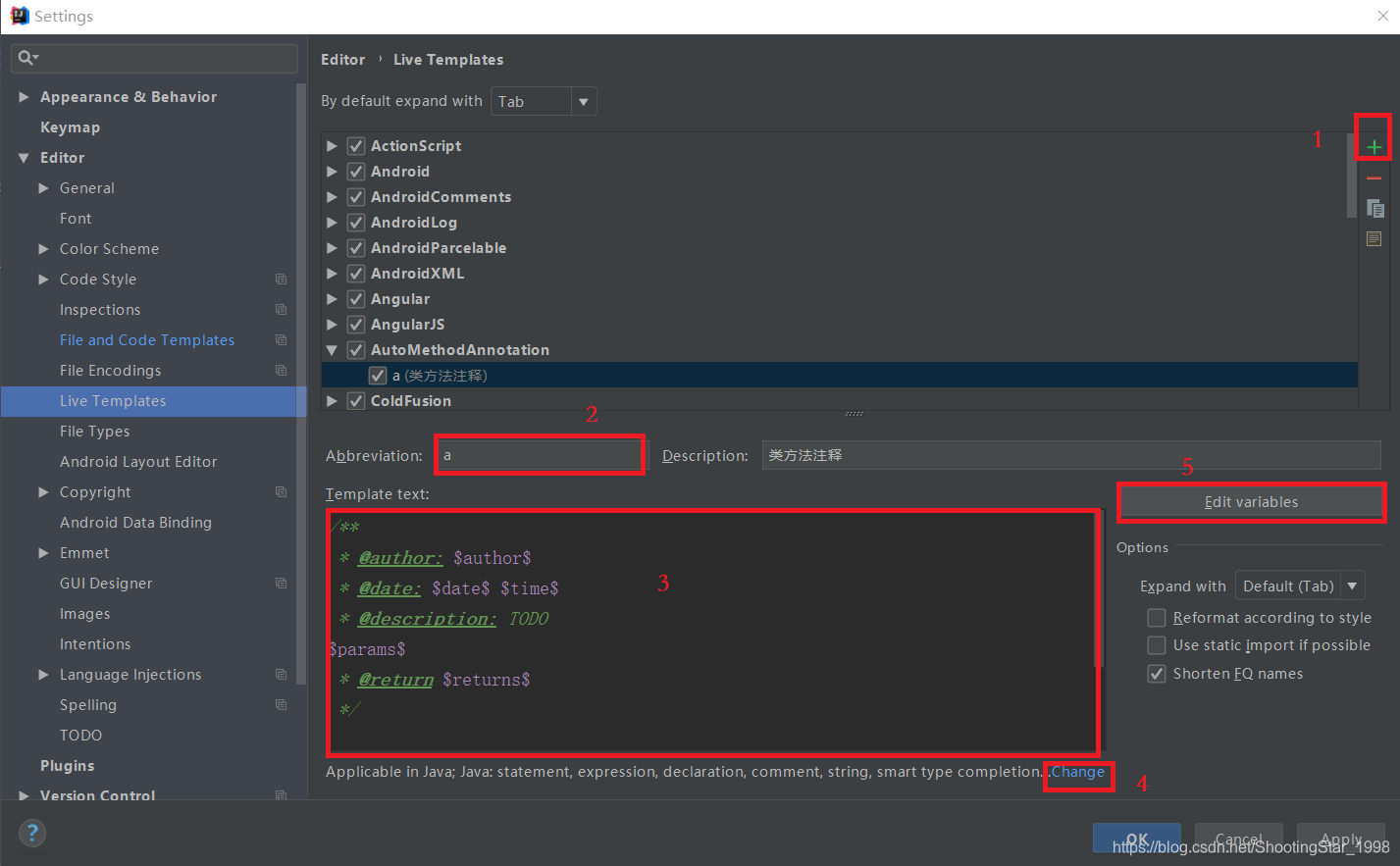Image resolution: width=1400 pixels, height=866 pixels.
Task: Click project-level icon beside Copyright
Action: [x=282, y=492]
